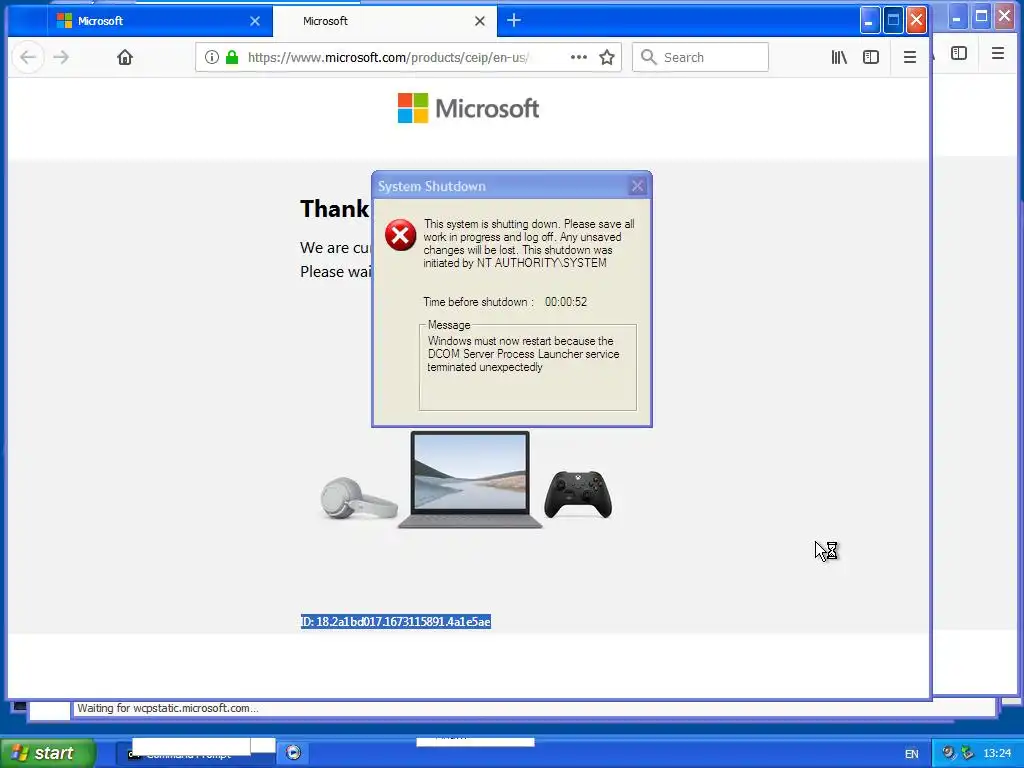The width and height of the screenshot is (1024, 768).
Task: Click the green padlock security icon
Action: click(x=232, y=57)
